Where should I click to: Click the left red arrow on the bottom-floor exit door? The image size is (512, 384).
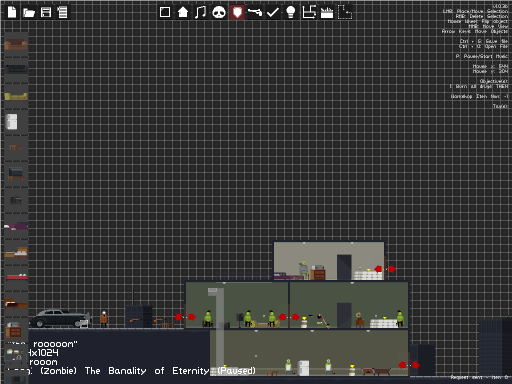[402, 365]
